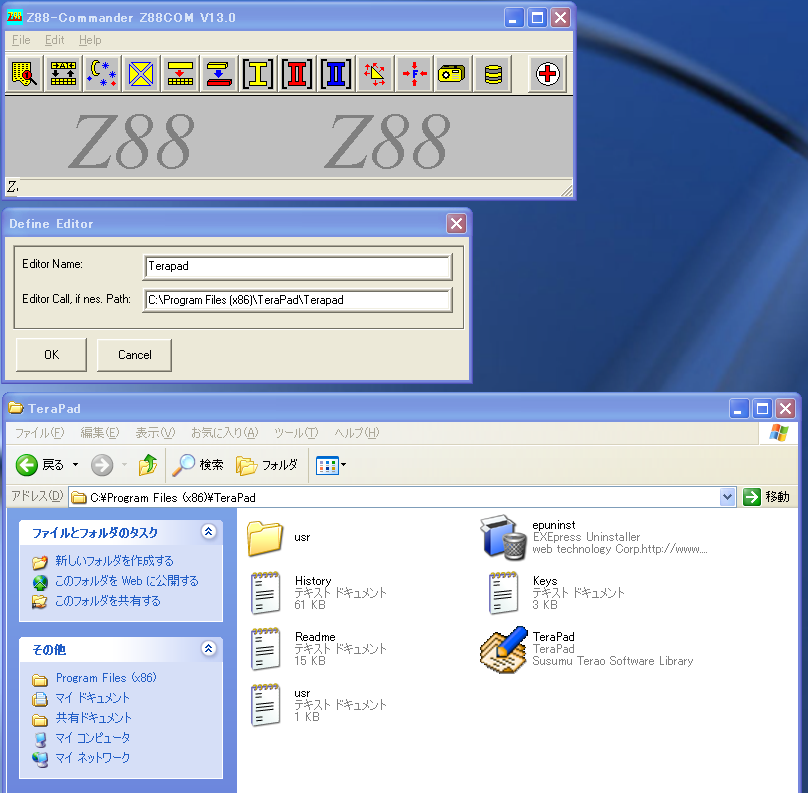Image resolution: width=808 pixels, height=793 pixels.
Task: Select the usr text document icon
Action: pos(265,705)
